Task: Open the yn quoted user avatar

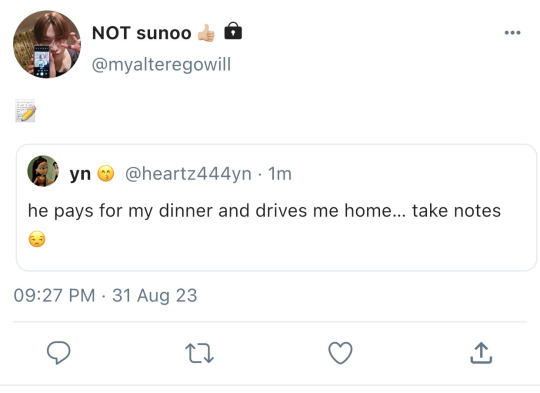Action: point(43,171)
